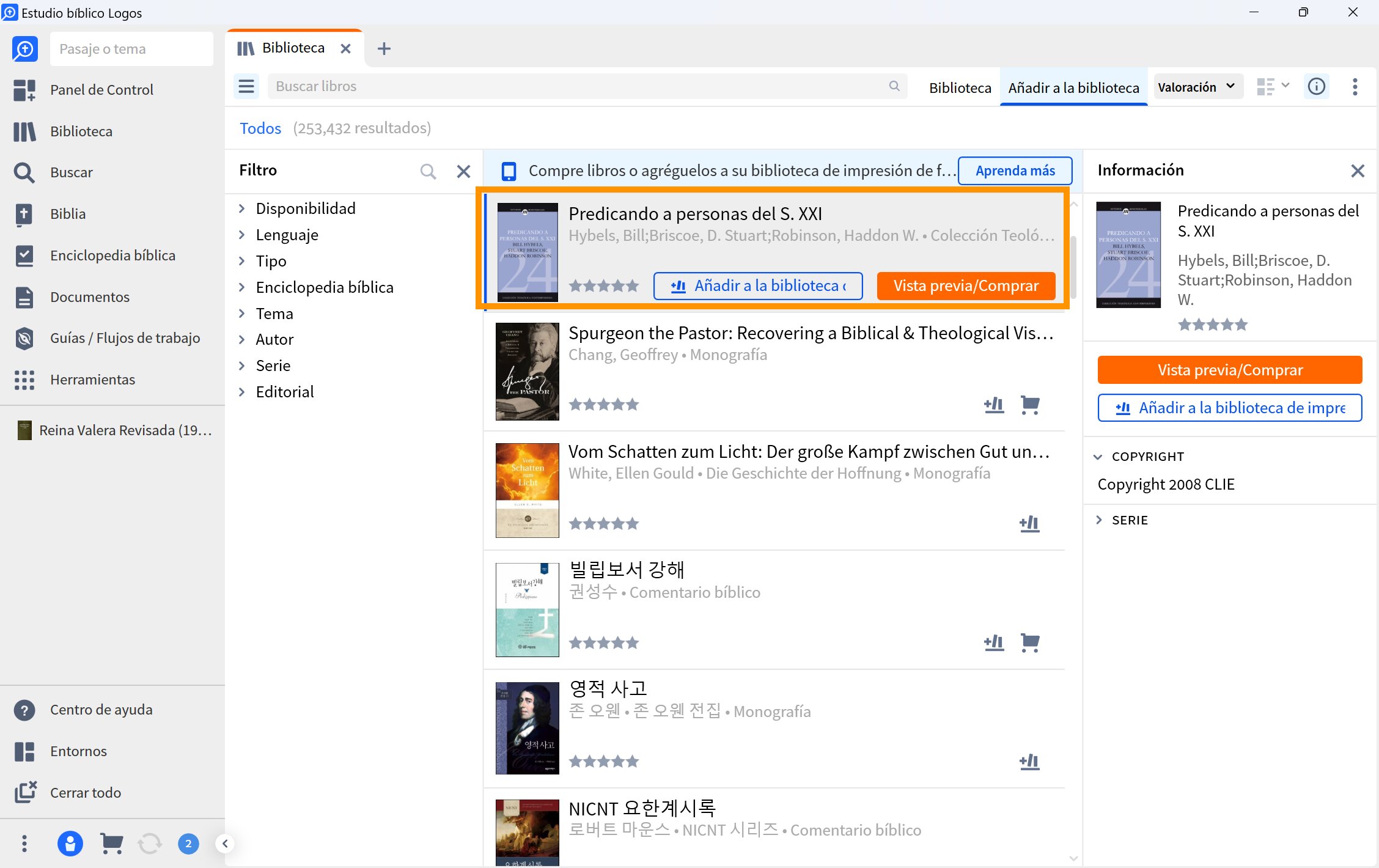The width and height of the screenshot is (1379, 868).
Task: Click Añadir a la biblioteca in first result
Action: coord(758,286)
